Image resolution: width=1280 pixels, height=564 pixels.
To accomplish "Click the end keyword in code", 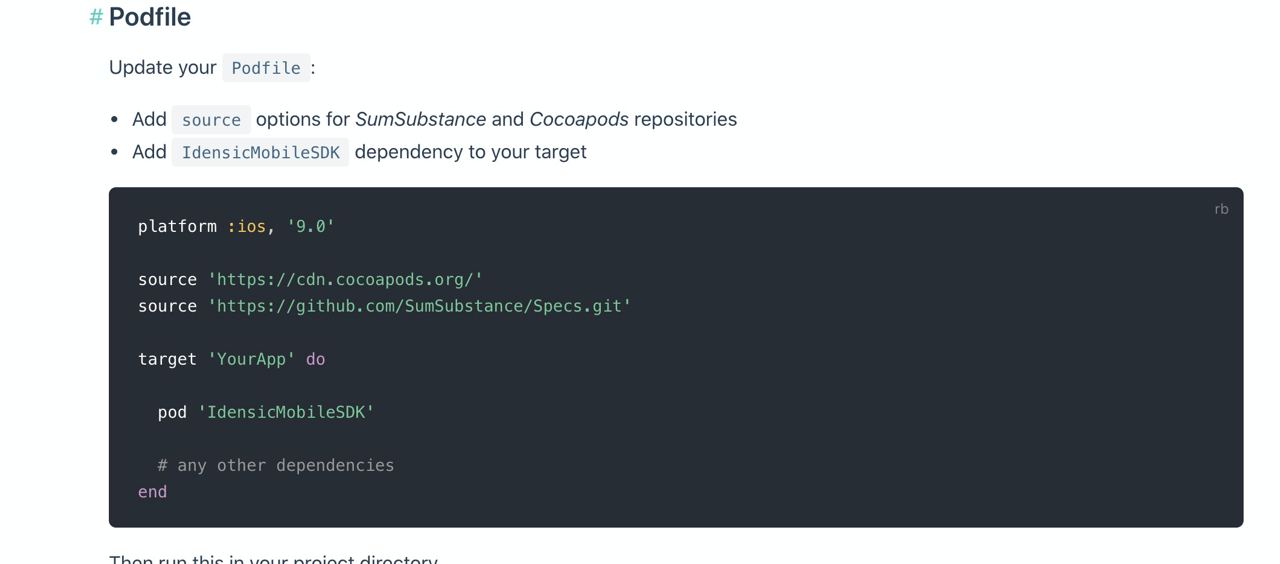I will [153, 492].
